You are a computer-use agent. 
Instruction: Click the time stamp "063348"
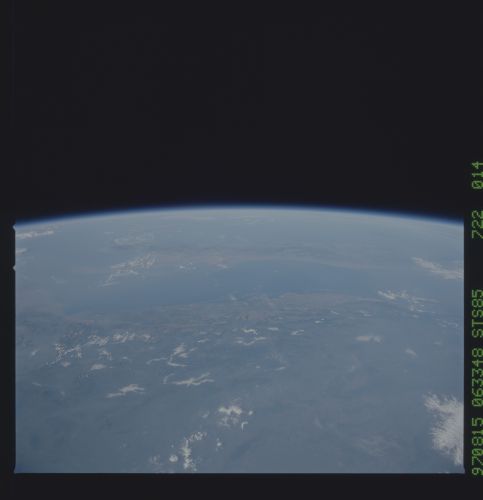point(477,377)
